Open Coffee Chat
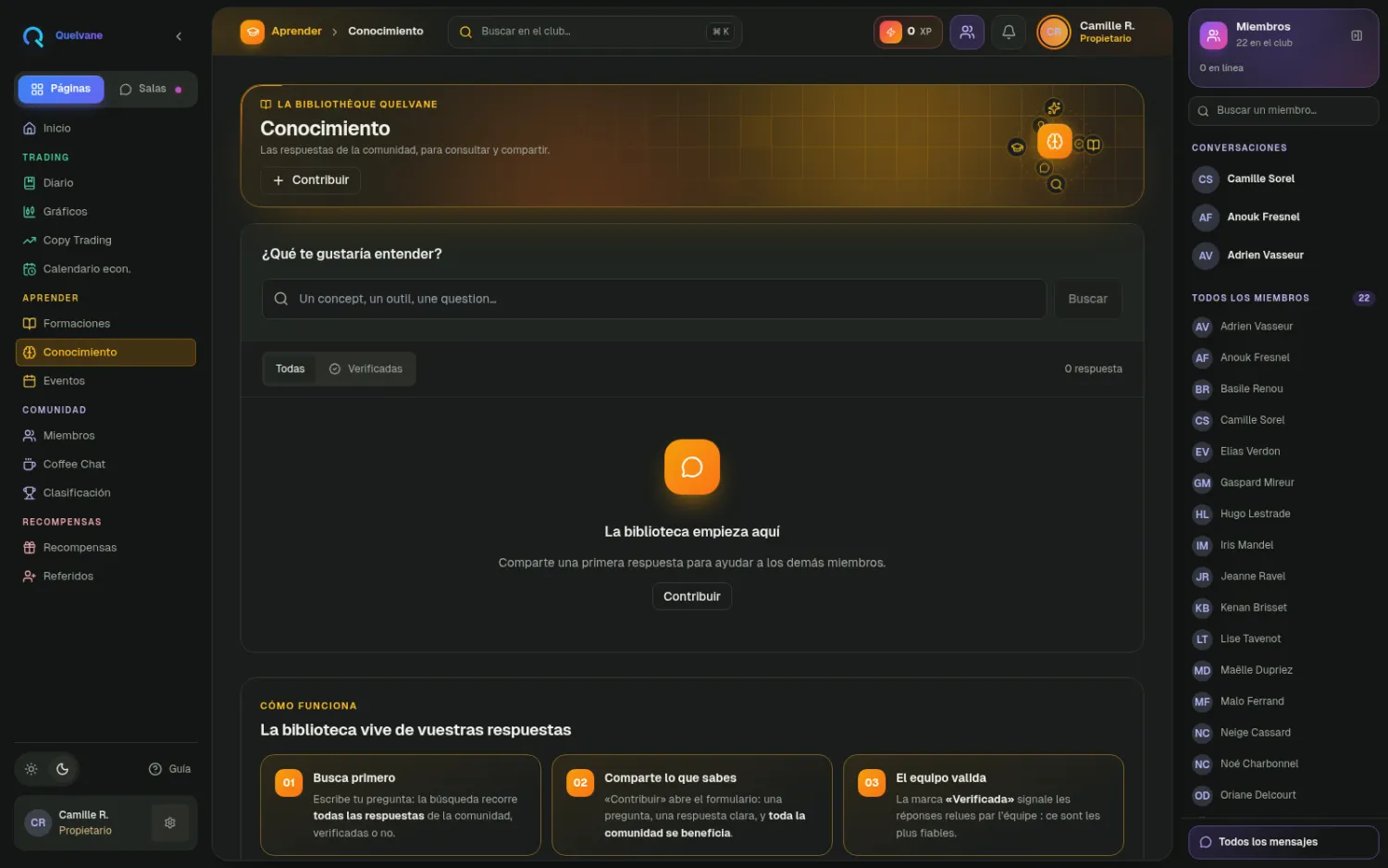This screenshot has width=1388, height=868. (x=105, y=465)
